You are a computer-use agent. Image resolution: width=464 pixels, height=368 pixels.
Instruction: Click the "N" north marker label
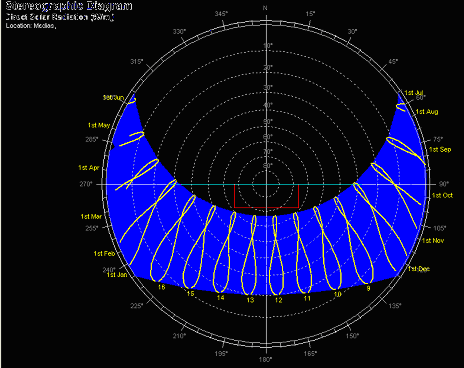[265, 8]
